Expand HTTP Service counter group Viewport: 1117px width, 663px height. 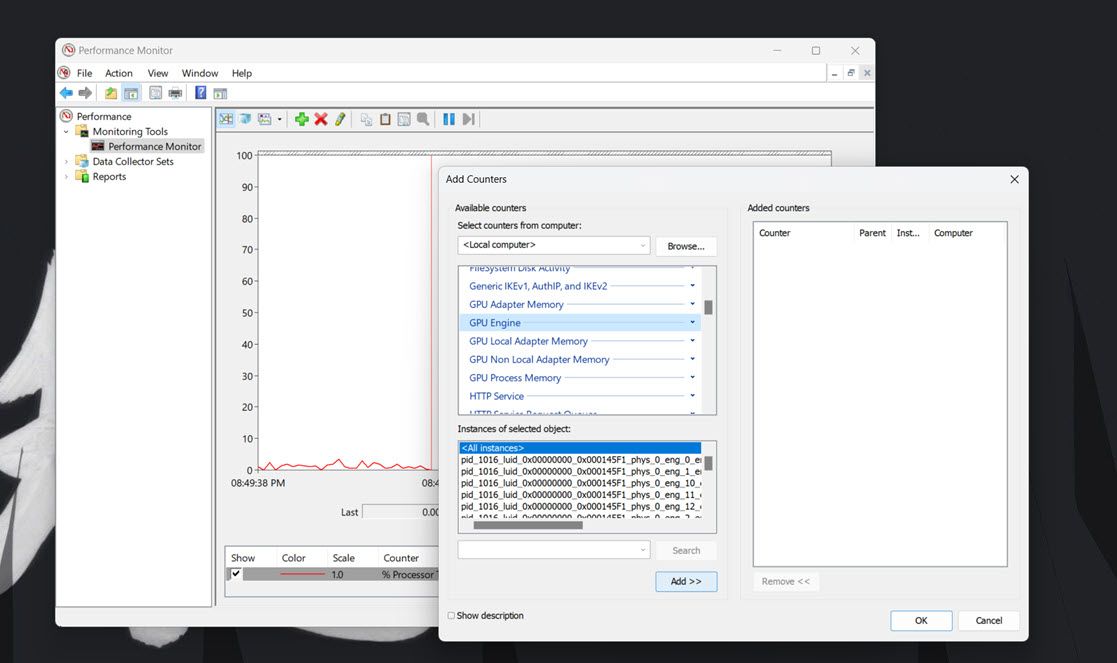[x=692, y=396]
